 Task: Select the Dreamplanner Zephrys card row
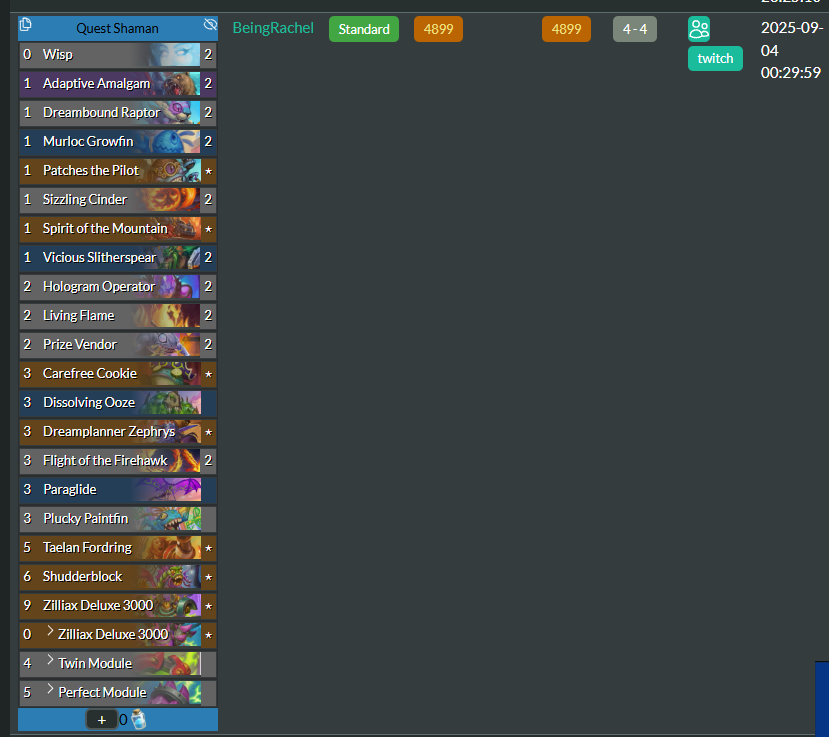click(118, 432)
